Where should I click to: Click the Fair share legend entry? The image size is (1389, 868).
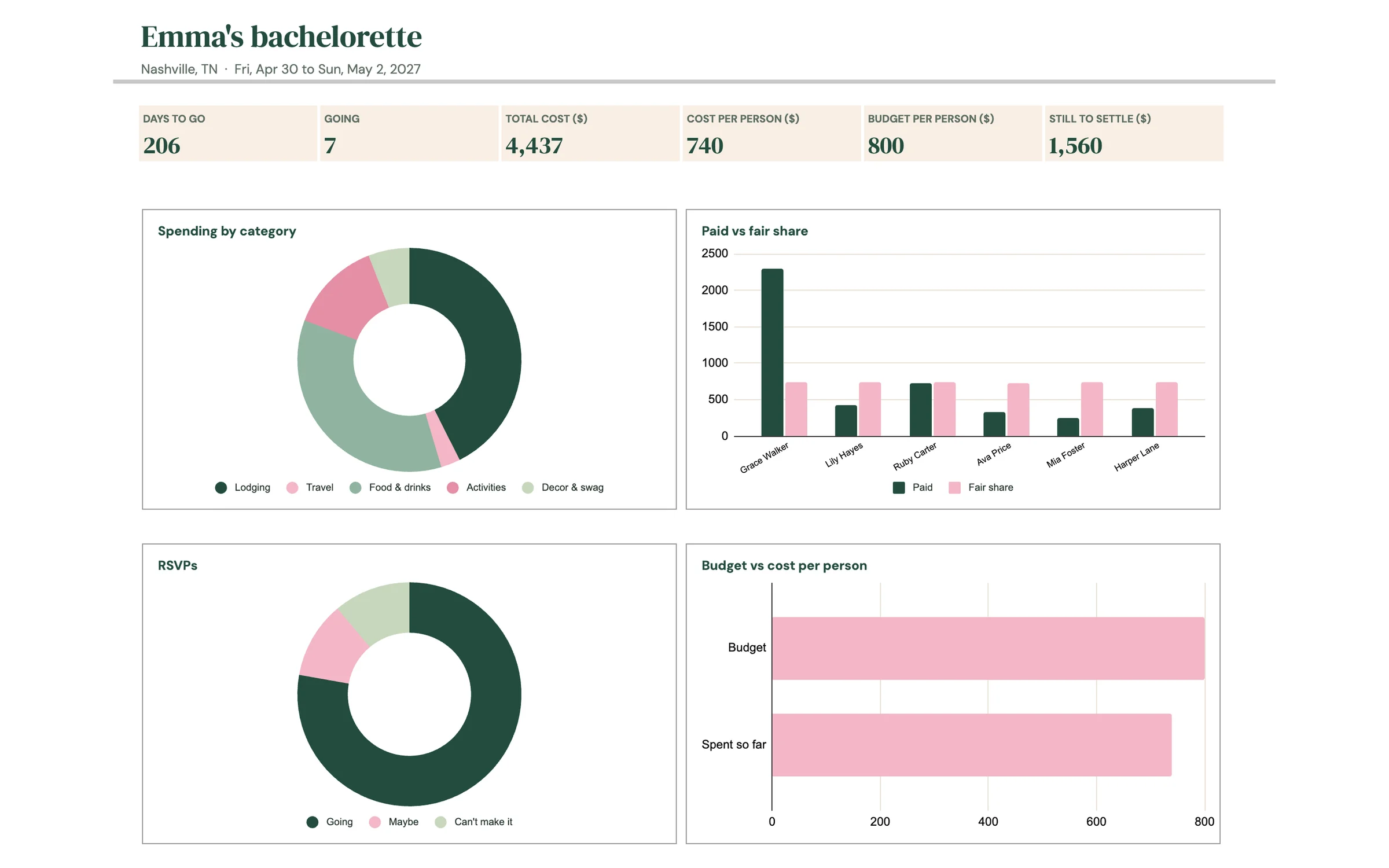981,488
